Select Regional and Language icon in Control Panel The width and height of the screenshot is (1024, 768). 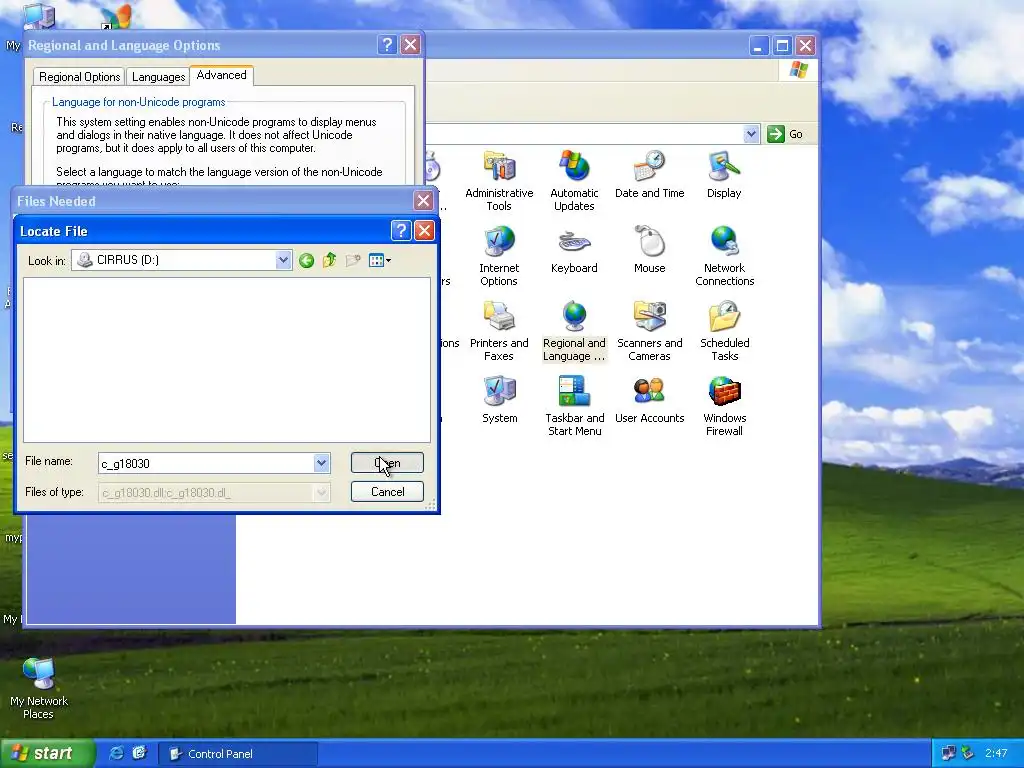[x=574, y=331]
